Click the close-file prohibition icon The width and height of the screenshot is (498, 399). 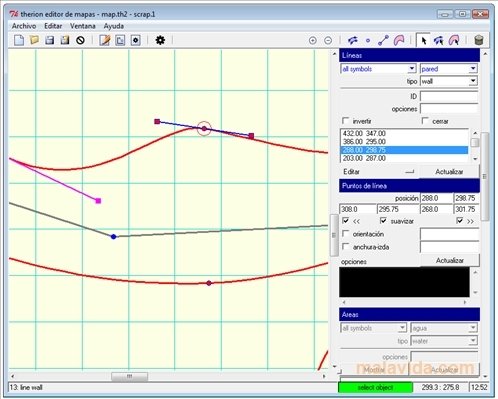tap(80, 40)
